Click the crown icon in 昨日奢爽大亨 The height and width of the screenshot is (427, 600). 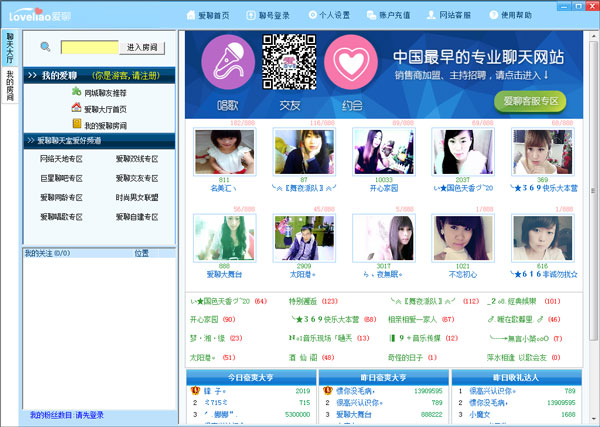(328, 391)
